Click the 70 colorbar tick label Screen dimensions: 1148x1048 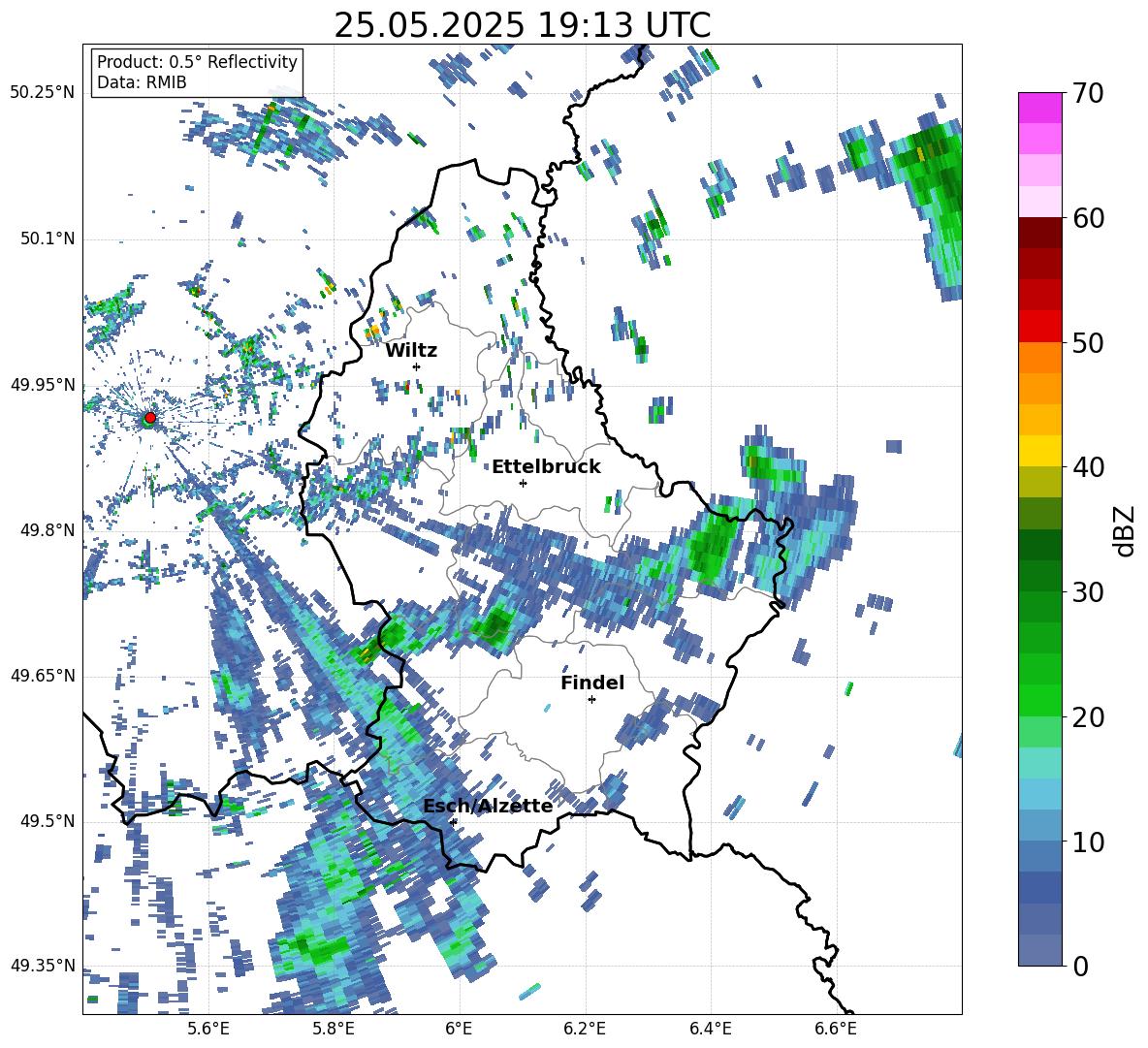coord(1087,93)
